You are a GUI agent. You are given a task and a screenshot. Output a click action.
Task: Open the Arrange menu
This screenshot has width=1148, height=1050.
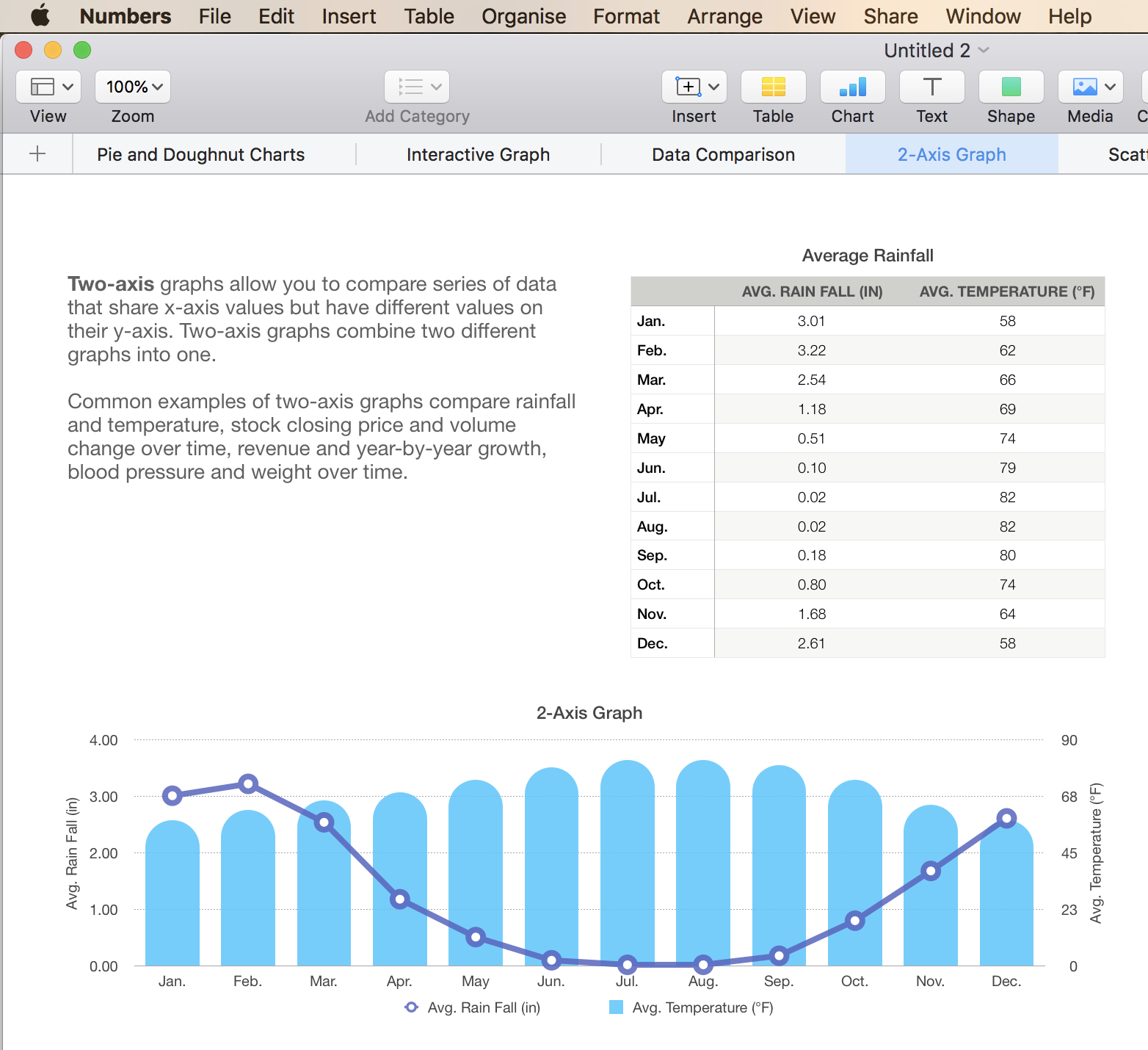[x=724, y=16]
